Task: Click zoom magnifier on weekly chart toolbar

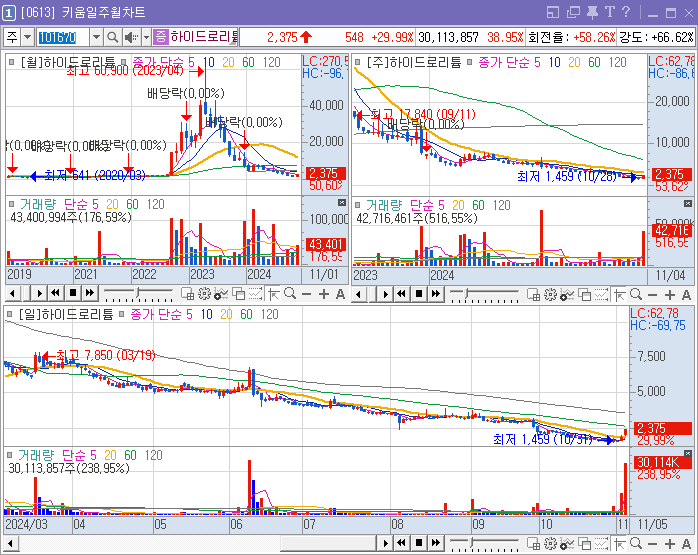Action: coord(636,295)
